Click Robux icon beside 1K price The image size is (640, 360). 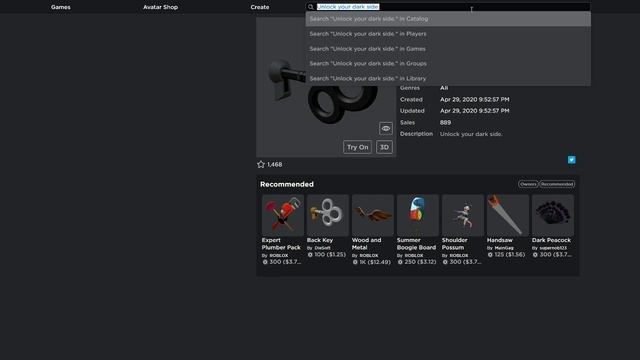click(355, 262)
